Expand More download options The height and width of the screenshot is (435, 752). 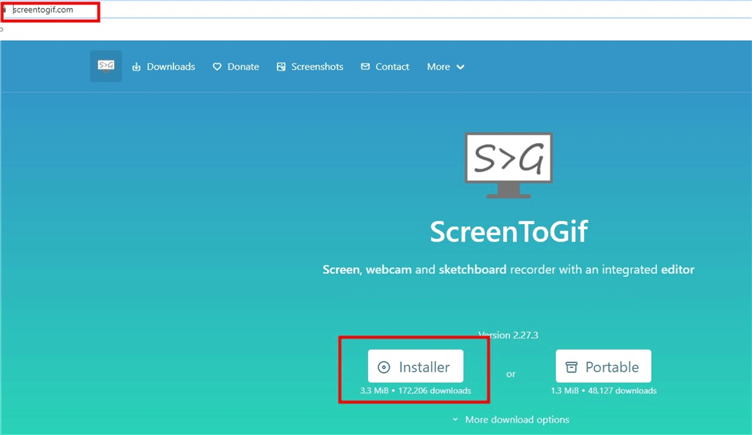(x=511, y=420)
